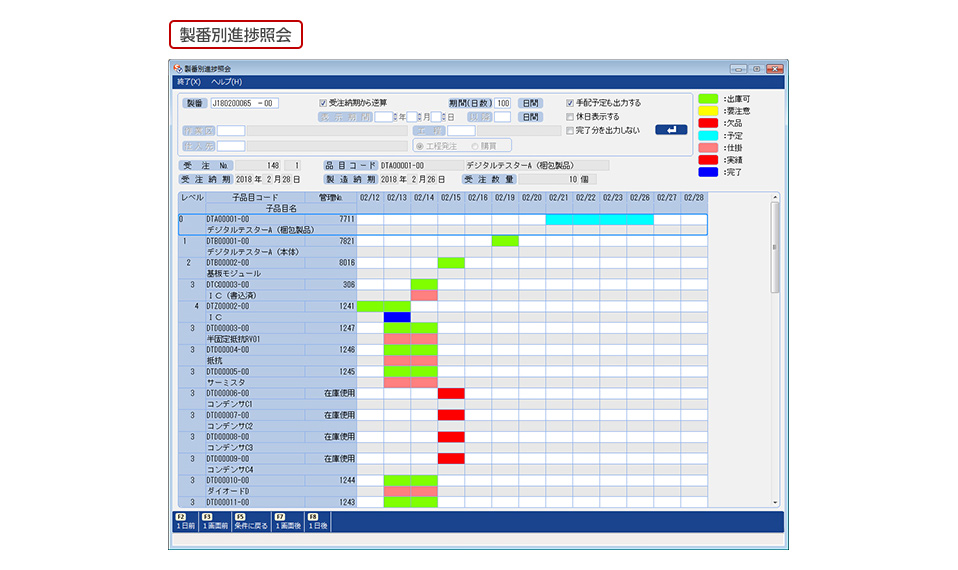Image resolution: width=958 pixels, height=570 pixels.
Task: Click the 02/19 date column header
Action: tap(505, 198)
